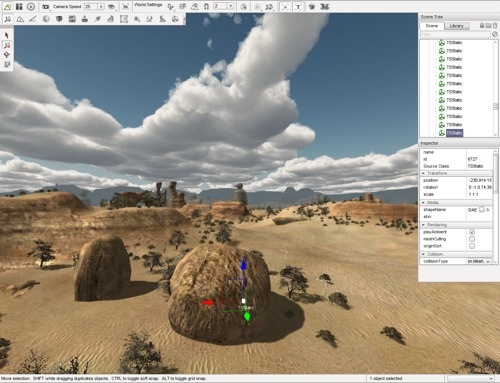Open snap options icon after World Settings

tap(171, 7)
